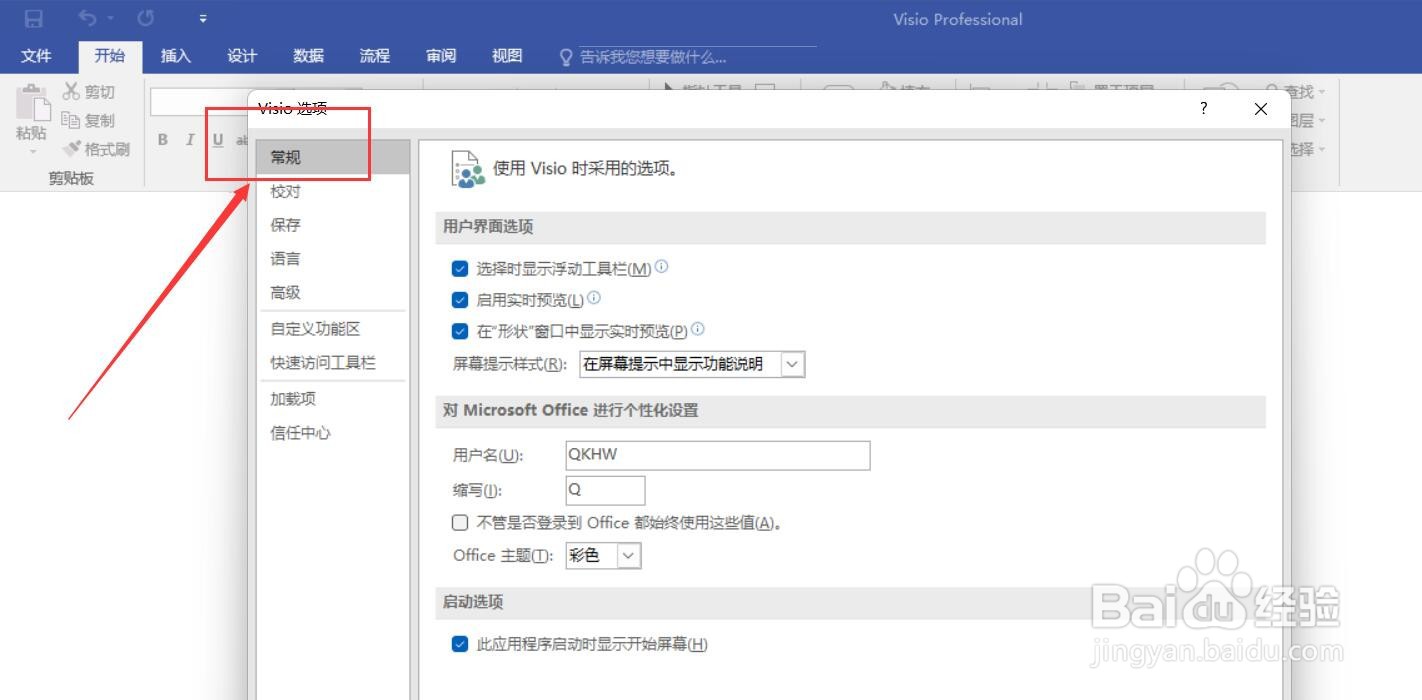Switch to the 设计 ribbon tab
Viewport: 1422px width, 700px height.
pos(242,56)
